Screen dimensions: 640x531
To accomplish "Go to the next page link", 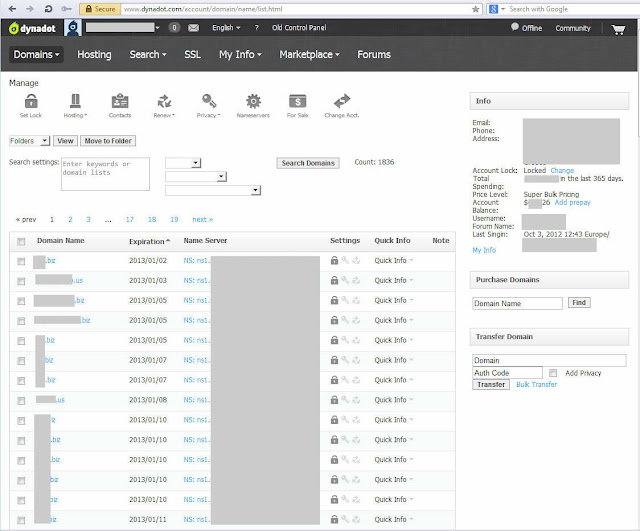I will coord(202,220).
